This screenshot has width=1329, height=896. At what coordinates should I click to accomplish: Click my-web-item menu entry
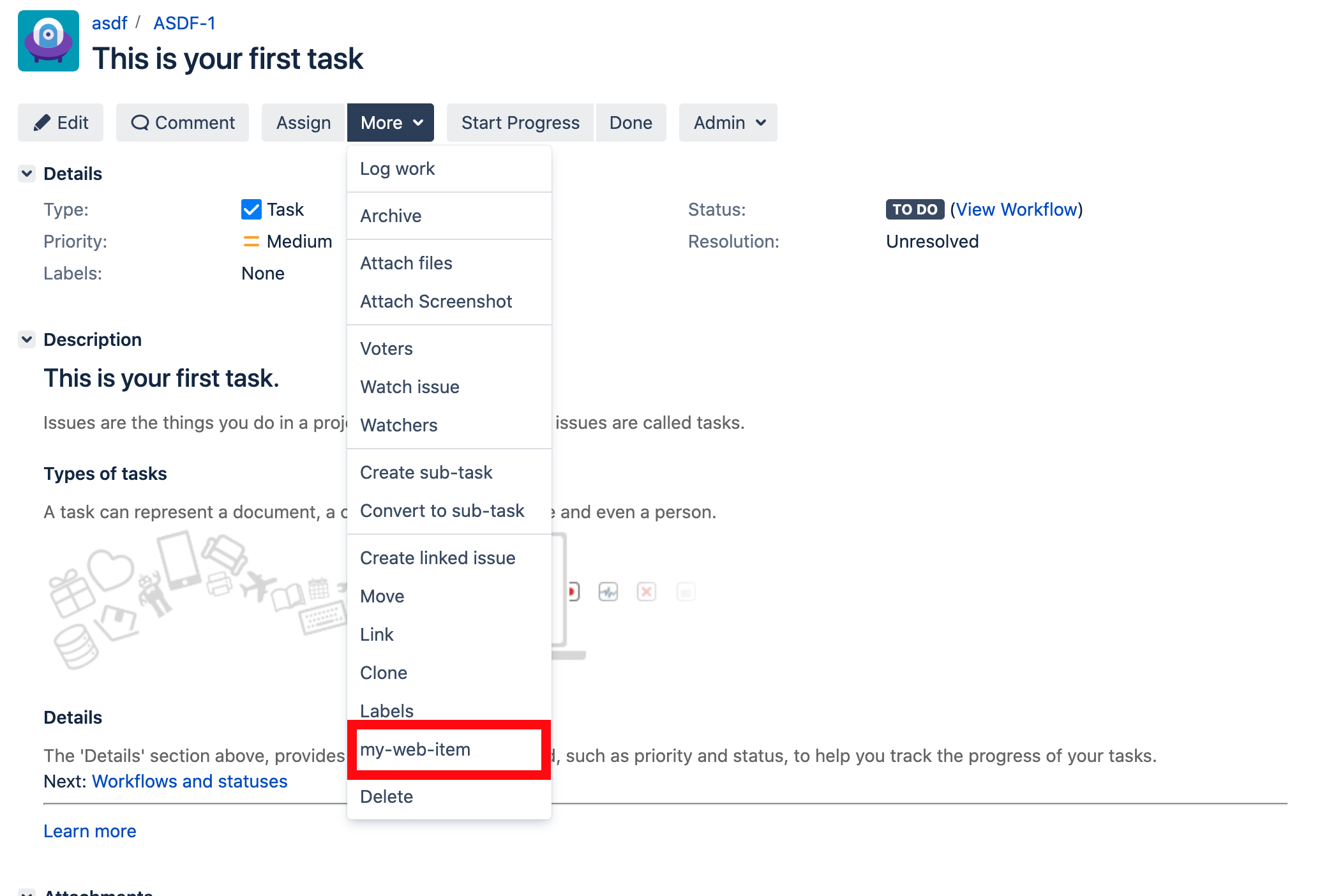click(449, 749)
